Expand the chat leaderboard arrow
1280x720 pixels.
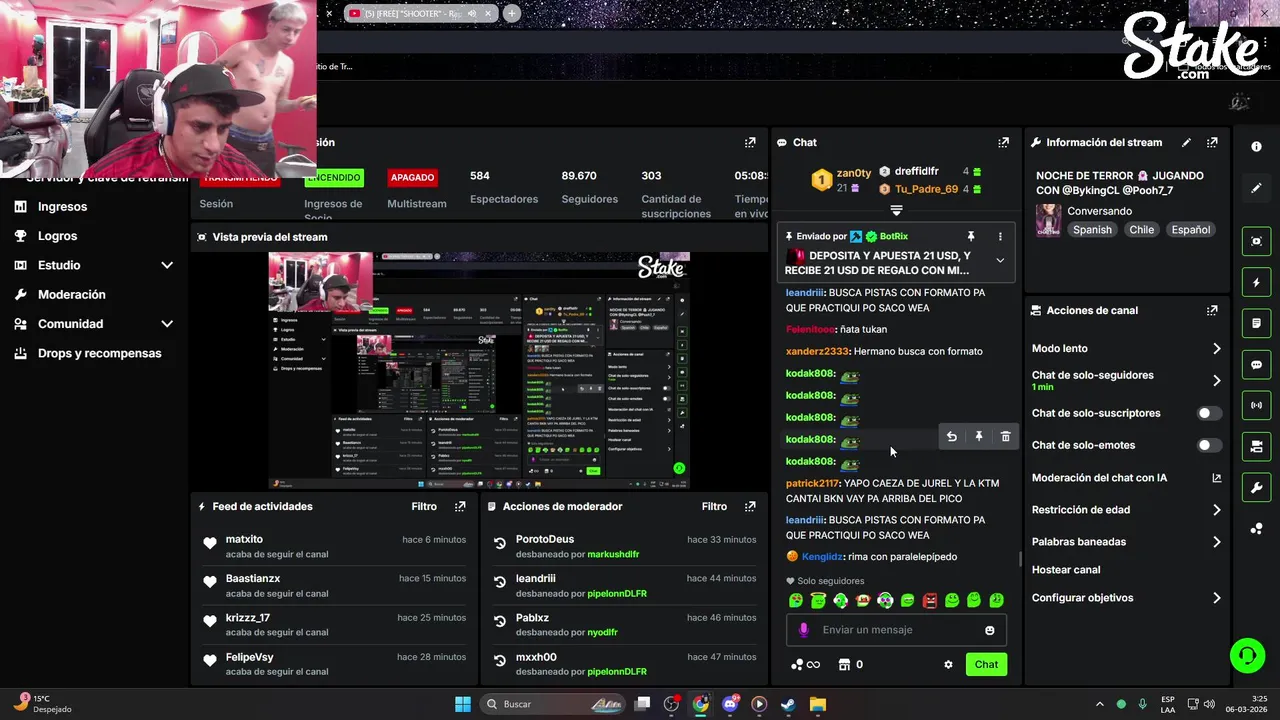tap(896, 210)
